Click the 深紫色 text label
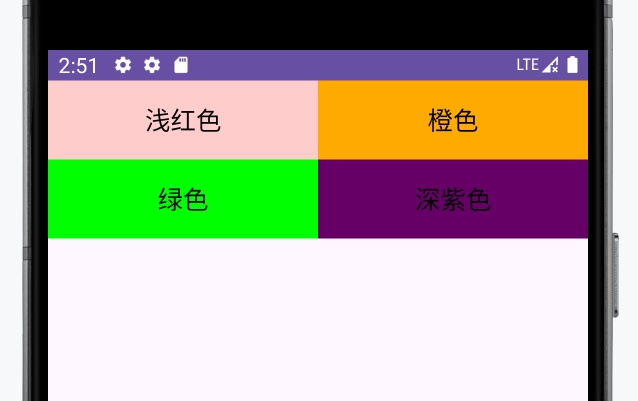The image size is (638, 401). tap(453, 200)
